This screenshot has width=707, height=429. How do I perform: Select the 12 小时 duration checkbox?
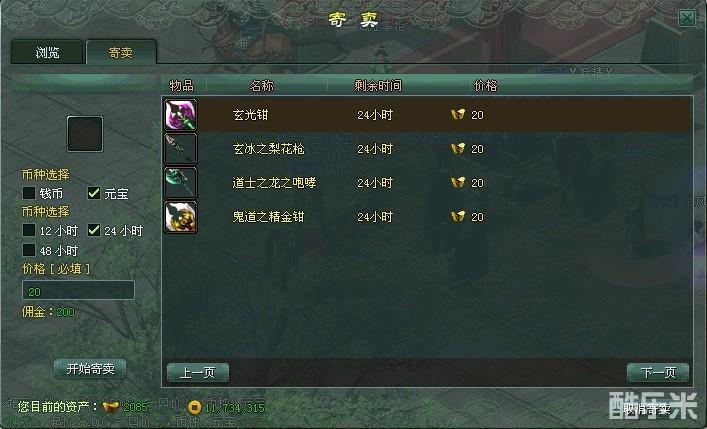pos(29,230)
